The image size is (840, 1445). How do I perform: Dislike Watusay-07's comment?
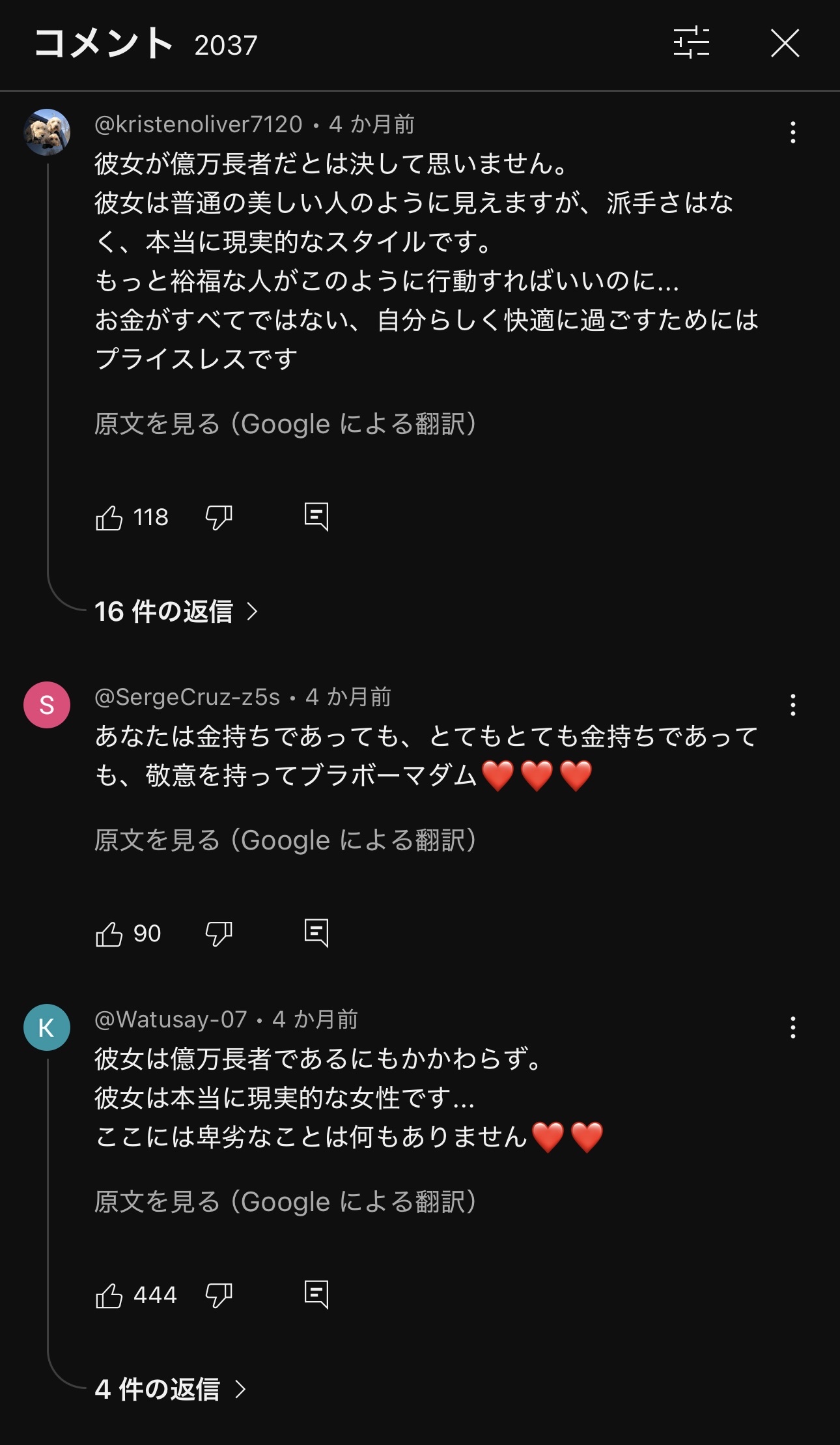click(219, 1296)
